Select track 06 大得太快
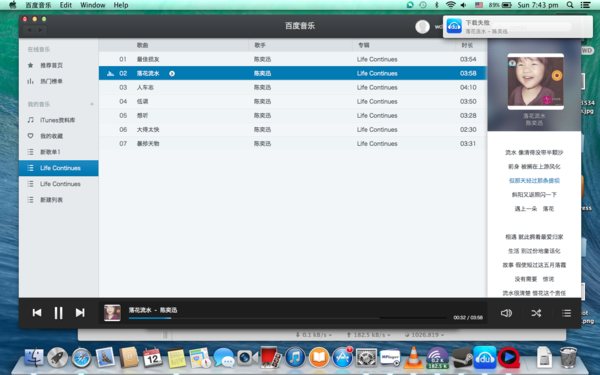The width and height of the screenshot is (600, 375). [x=293, y=130]
